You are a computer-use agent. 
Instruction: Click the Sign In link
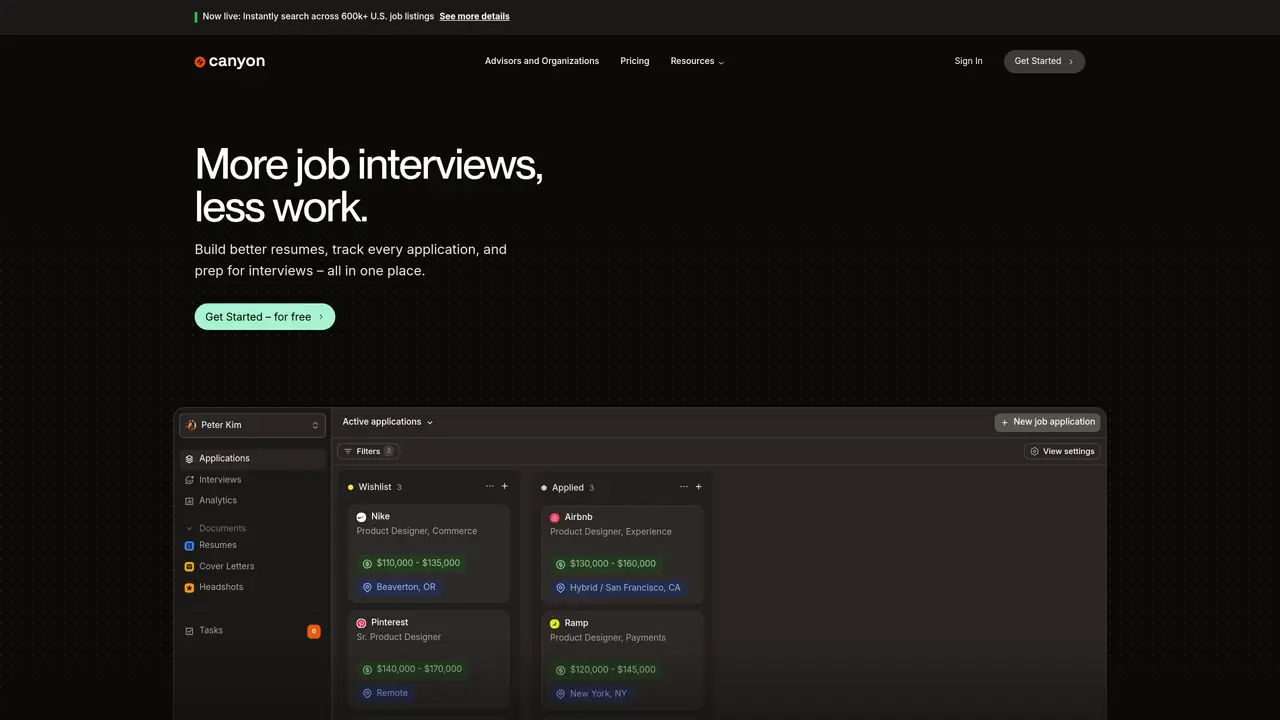[x=968, y=62]
